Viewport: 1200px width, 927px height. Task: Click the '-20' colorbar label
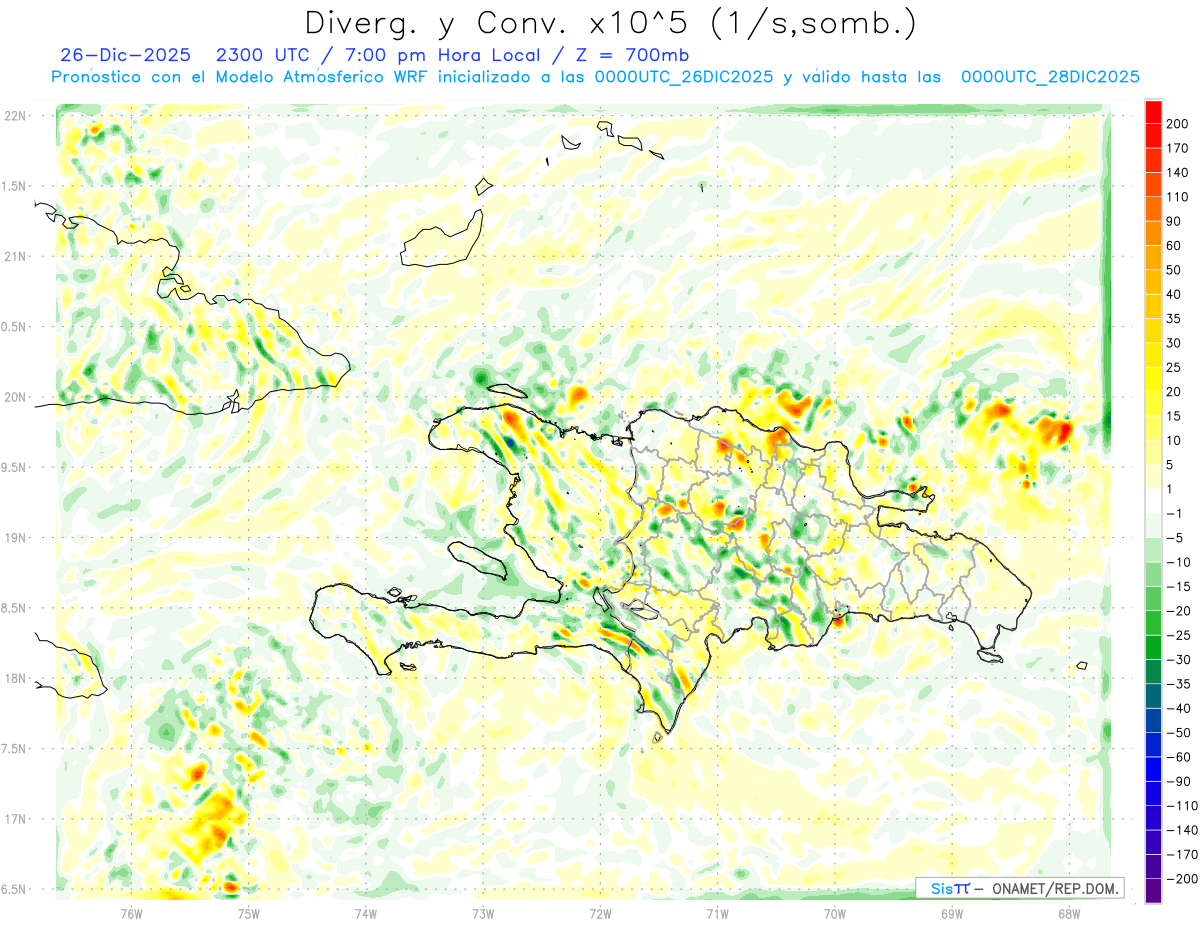[x=1178, y=611]
